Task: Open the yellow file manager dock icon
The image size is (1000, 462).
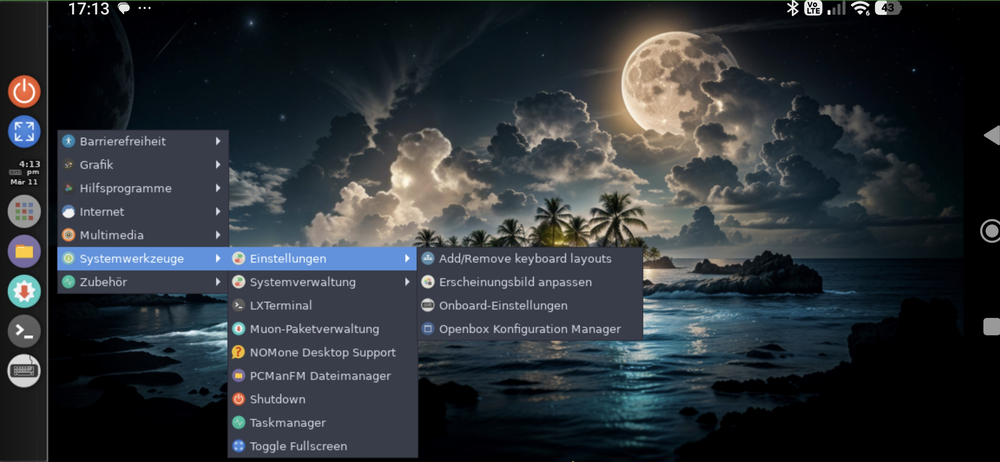Action: tap(24, 251)
